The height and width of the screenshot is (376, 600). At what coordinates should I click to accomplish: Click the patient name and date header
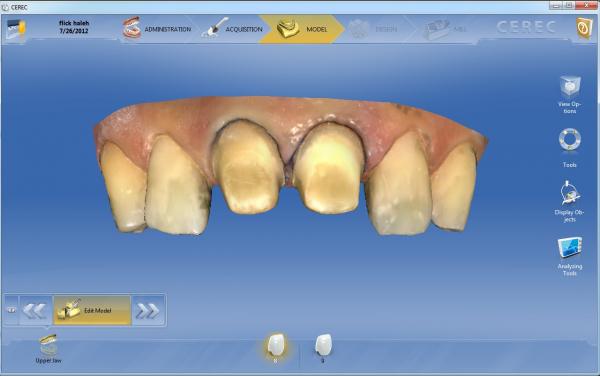pyautogui.click(x=74, y=27)
